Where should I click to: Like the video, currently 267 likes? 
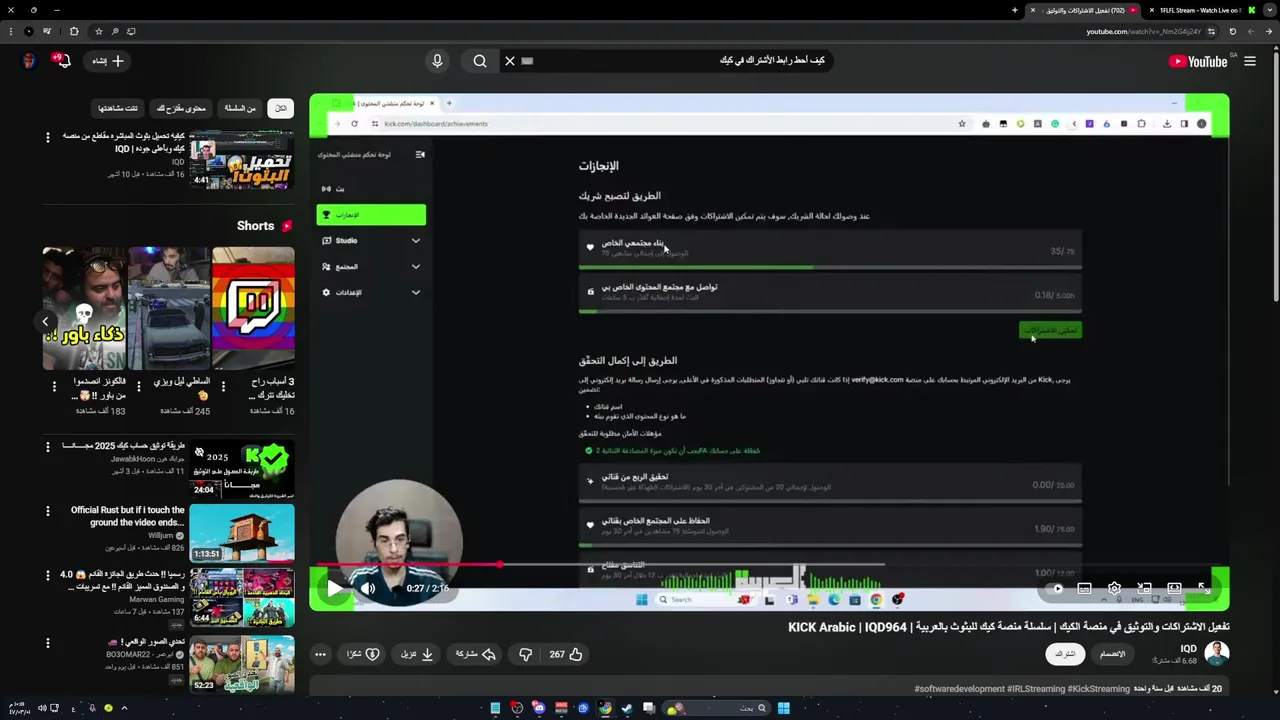click(x=565, y=654)
